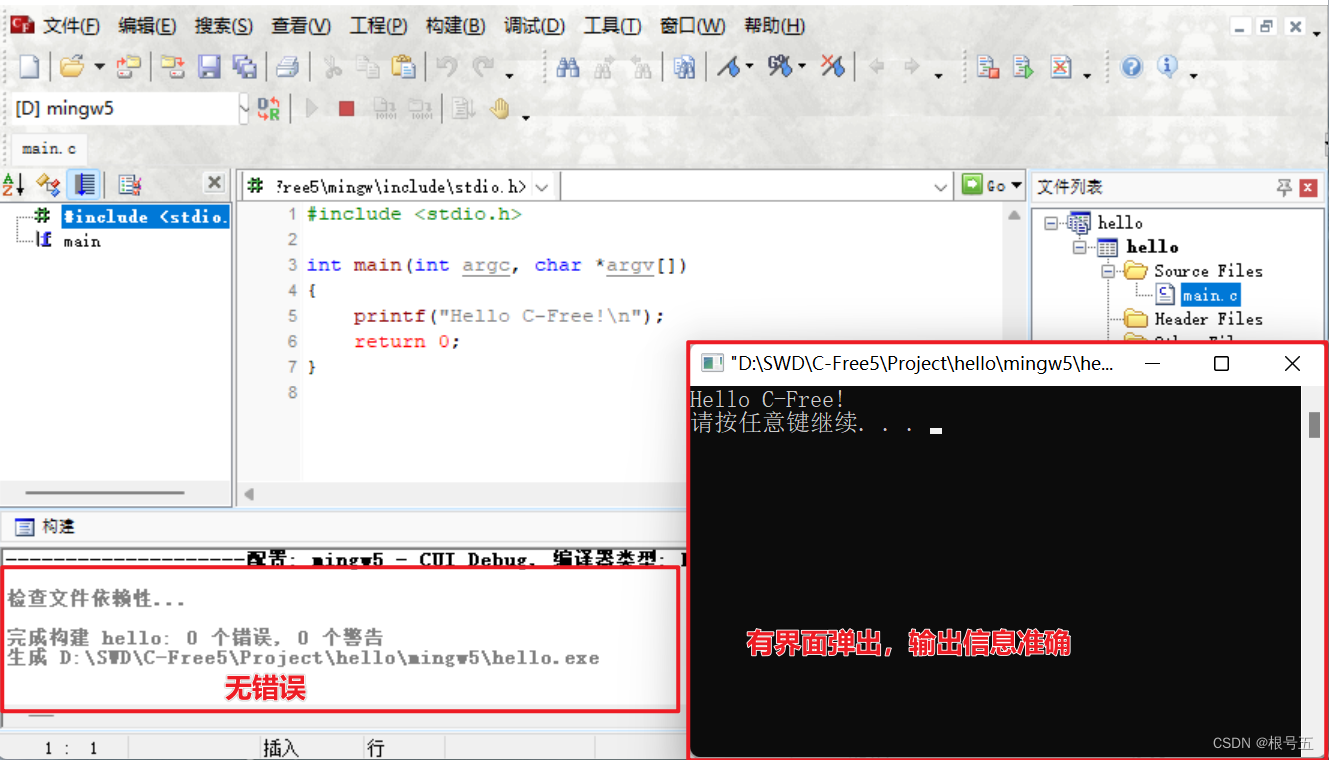
Task: Open the dropdown arrow beside Go
Action: [x=1017, y=185]
